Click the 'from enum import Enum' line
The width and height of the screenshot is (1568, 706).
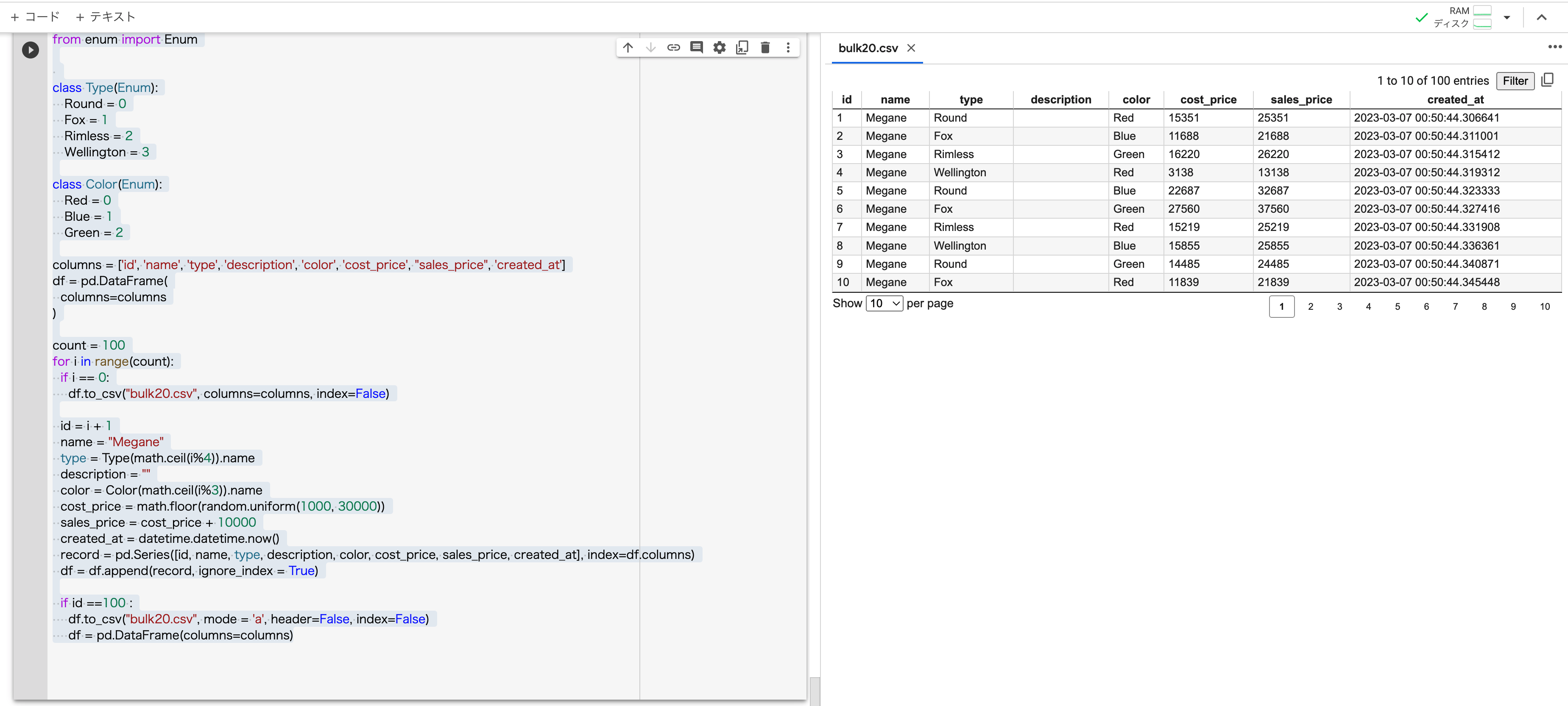coord(125,39)
